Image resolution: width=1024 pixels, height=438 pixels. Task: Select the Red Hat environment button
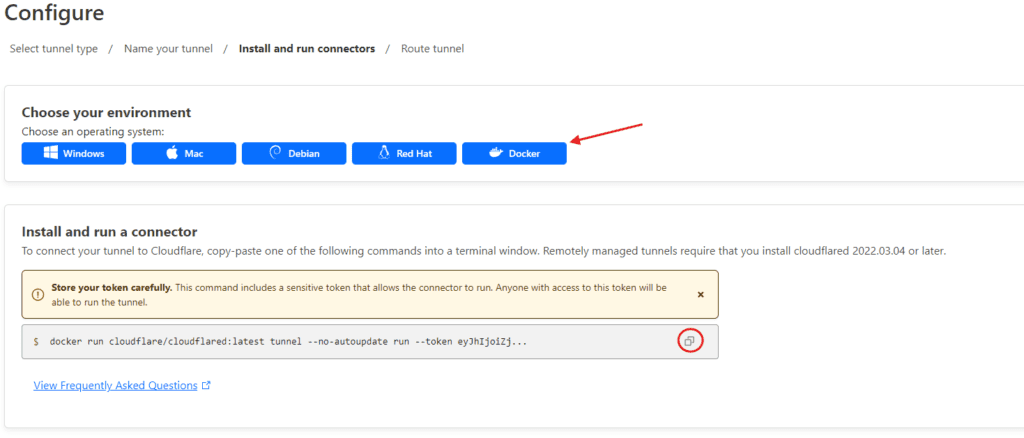tap(404, 153)
